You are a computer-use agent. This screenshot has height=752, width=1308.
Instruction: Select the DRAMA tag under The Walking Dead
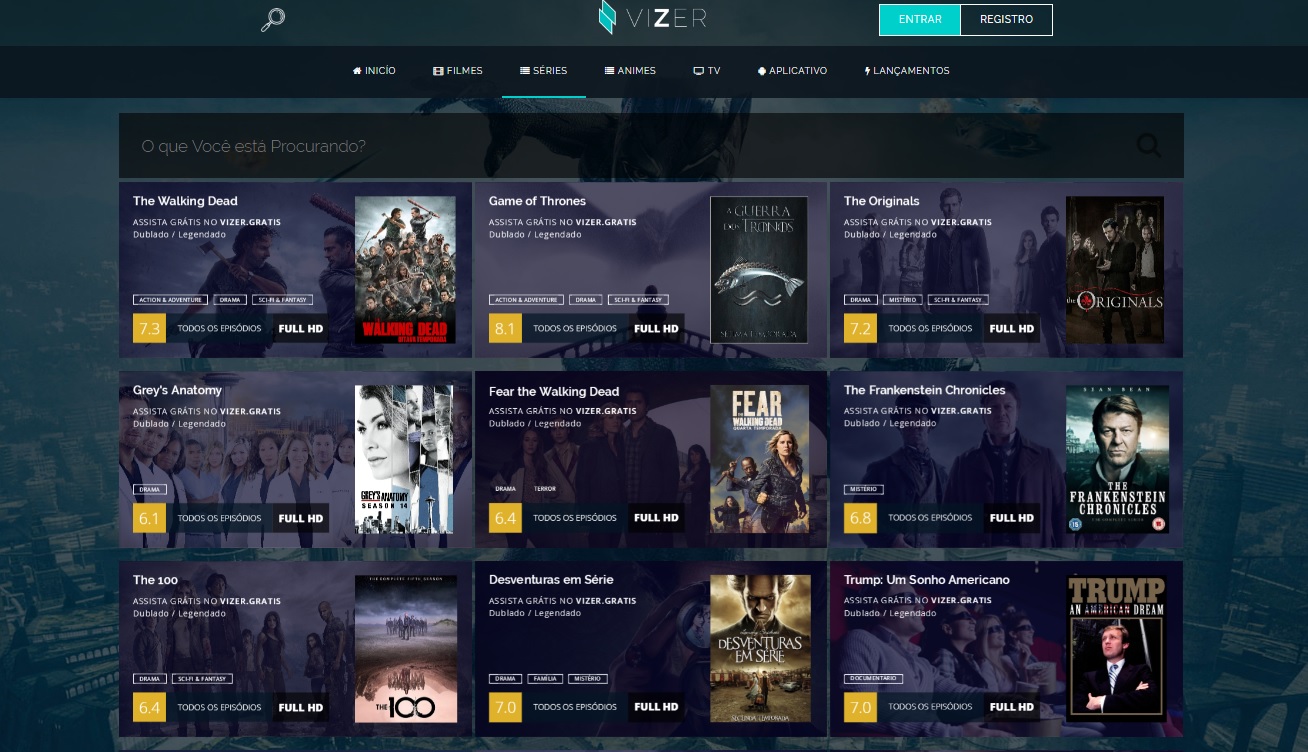point(229,299)
